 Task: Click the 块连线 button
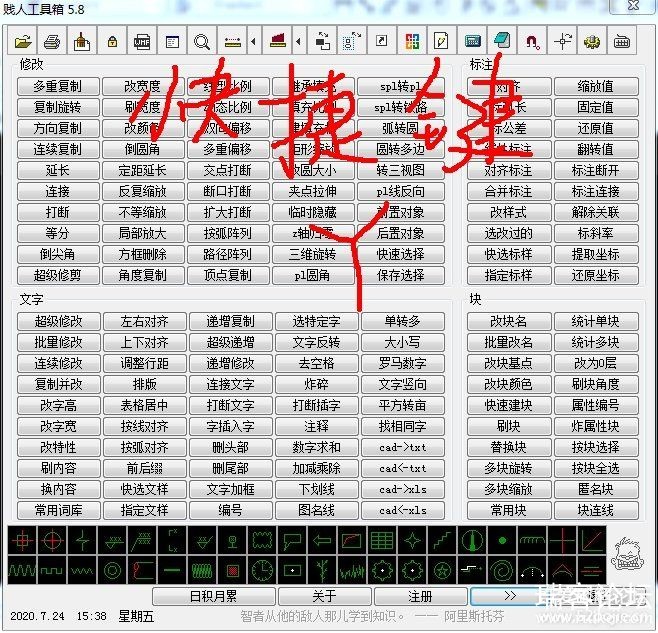pos(596,510)
